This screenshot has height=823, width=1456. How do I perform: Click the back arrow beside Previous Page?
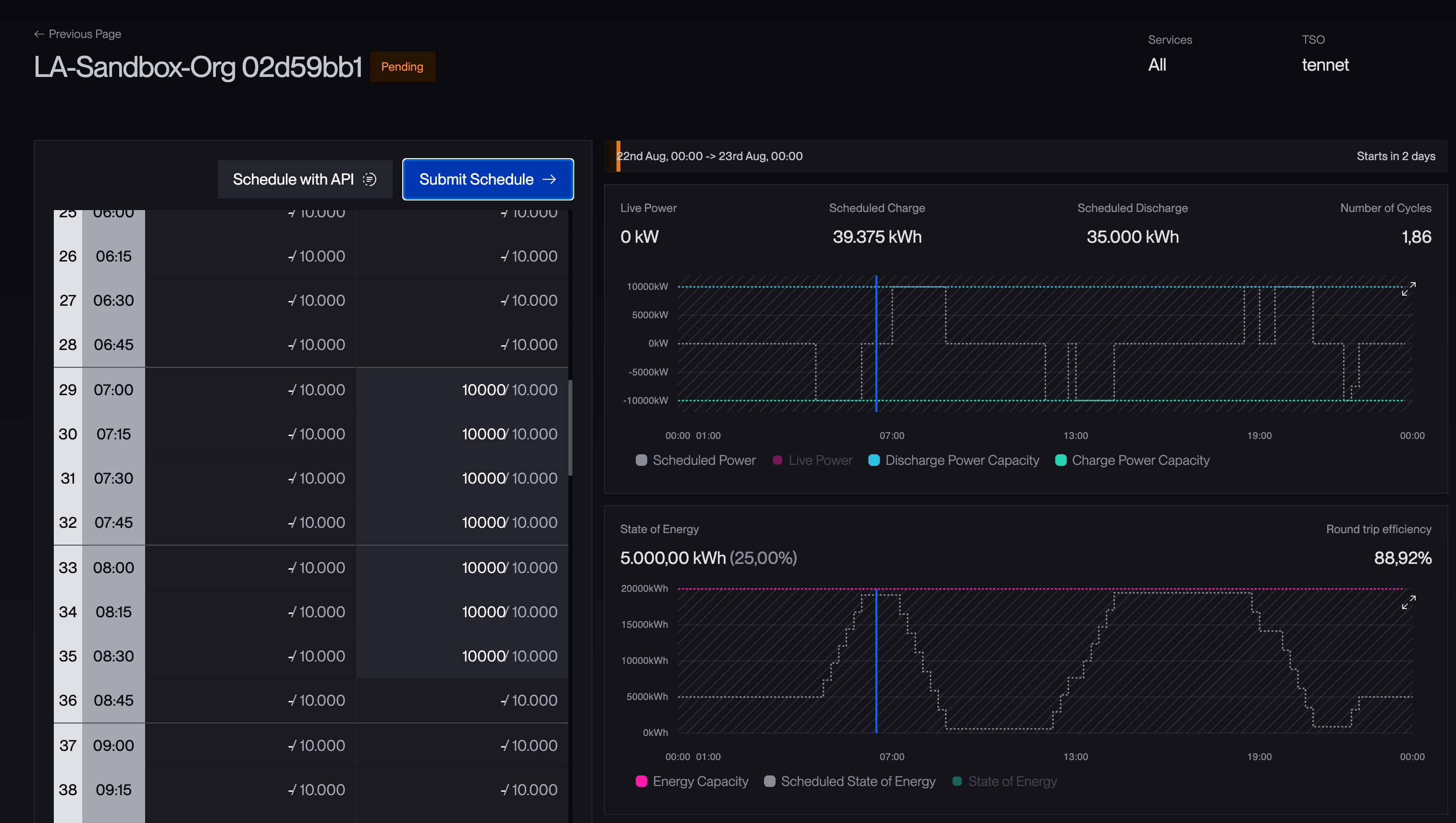pyautogui.click(x=39, y=34)
